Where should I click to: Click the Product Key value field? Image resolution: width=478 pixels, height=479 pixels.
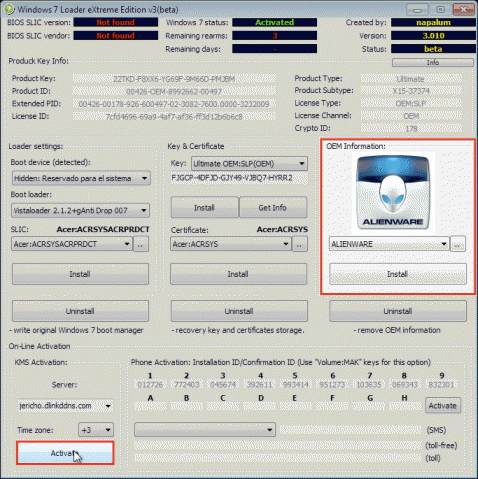(174, 79)
